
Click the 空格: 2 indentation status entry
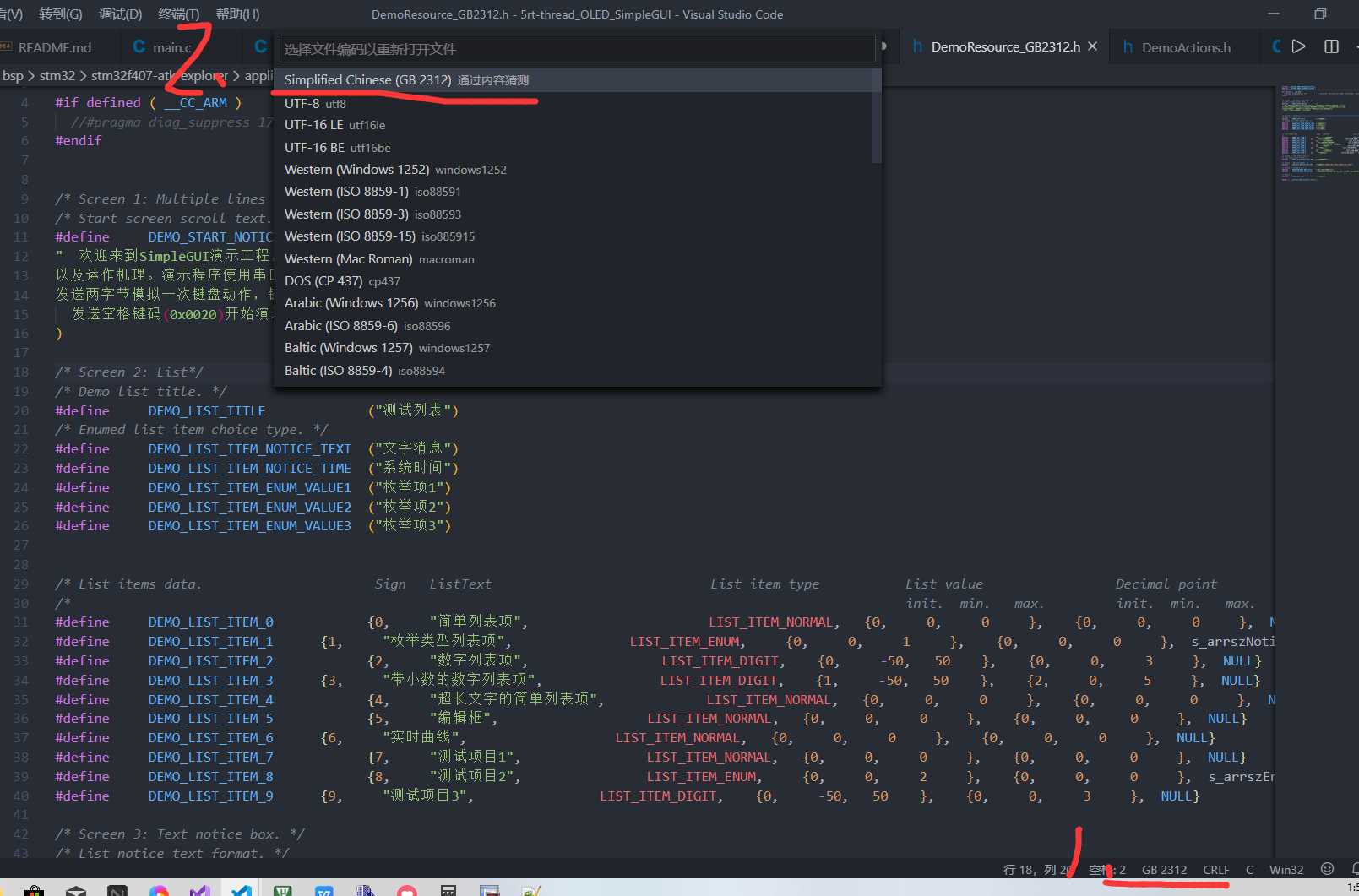(x=1107, y=870)
